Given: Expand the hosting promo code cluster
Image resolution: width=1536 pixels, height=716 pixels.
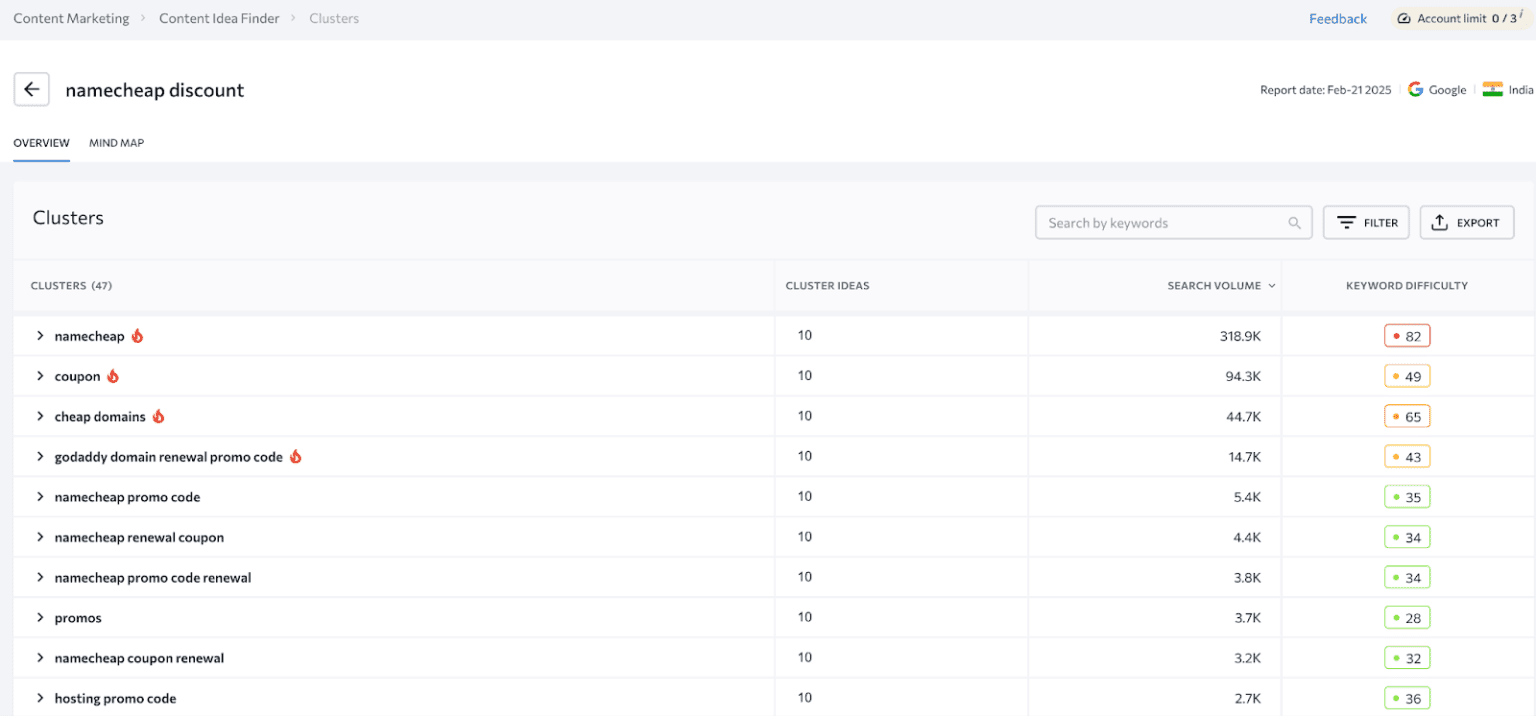Looking at the screenshot, I should (x=40, y=698).
